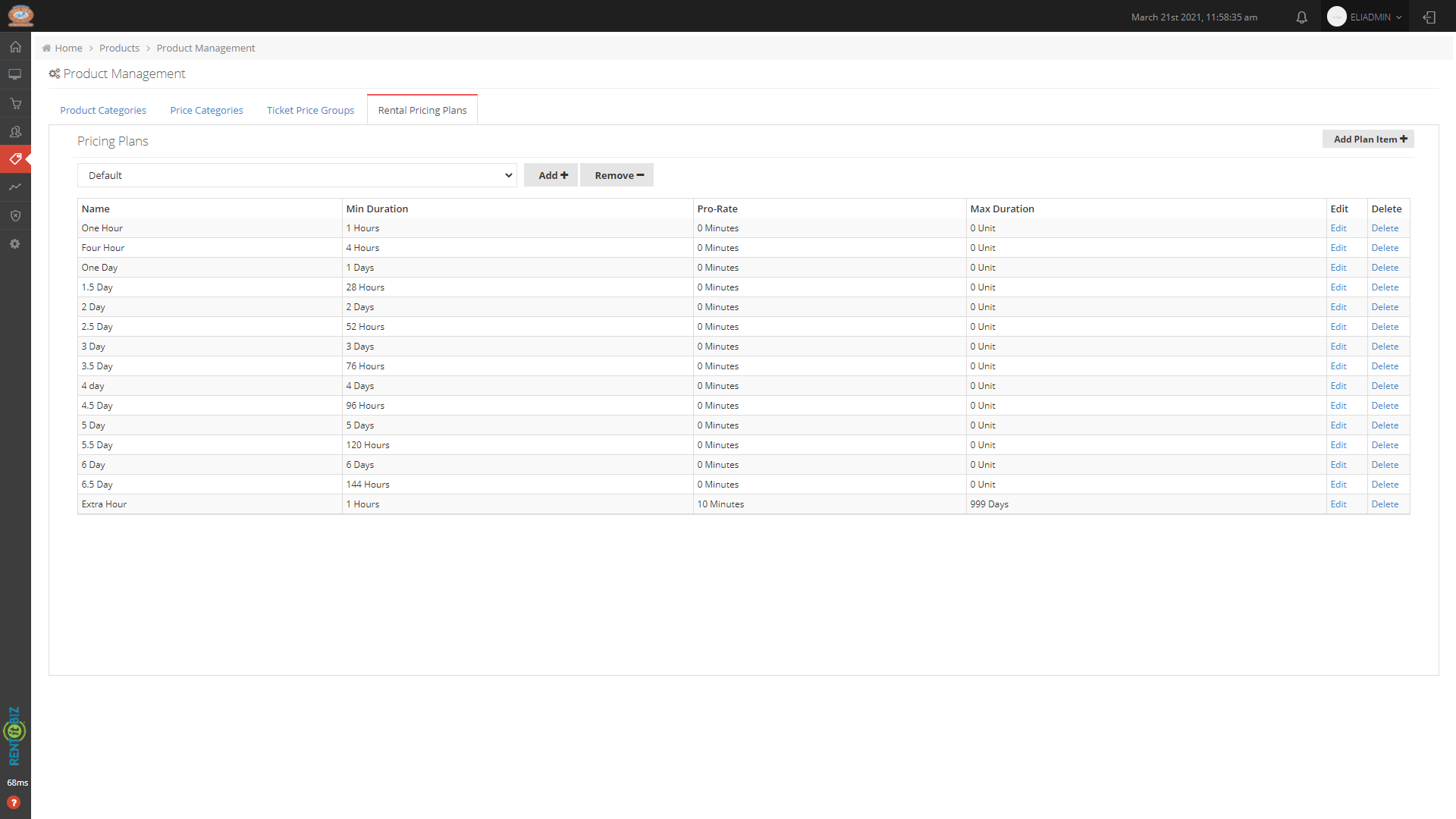Screen dimensions: 1456x819
Task: Click the customers icon in sidebar
Action: pos(15,131)
